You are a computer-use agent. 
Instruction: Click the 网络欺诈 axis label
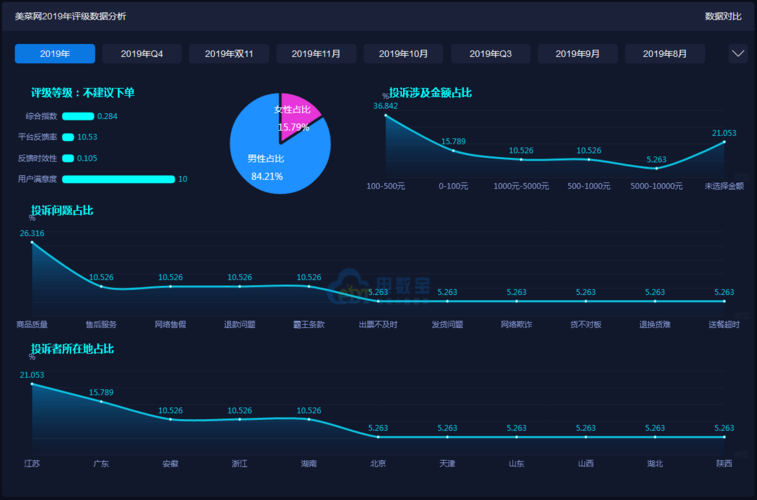point(517,325)
